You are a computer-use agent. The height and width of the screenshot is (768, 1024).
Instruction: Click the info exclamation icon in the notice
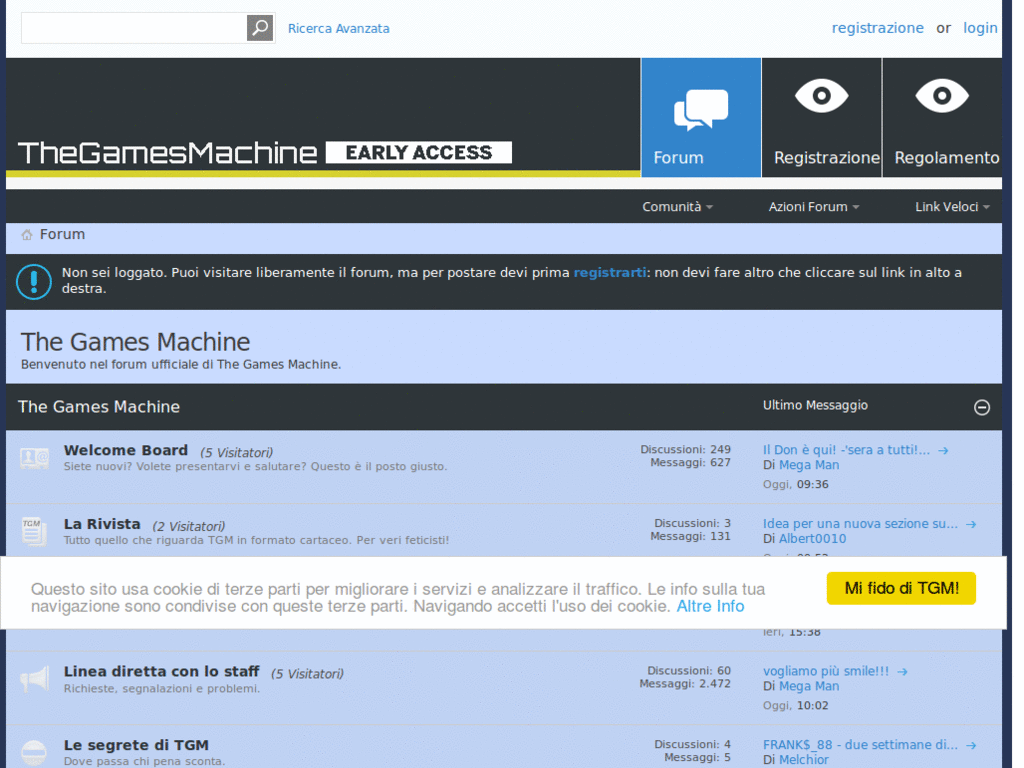[x=33, y=281]
